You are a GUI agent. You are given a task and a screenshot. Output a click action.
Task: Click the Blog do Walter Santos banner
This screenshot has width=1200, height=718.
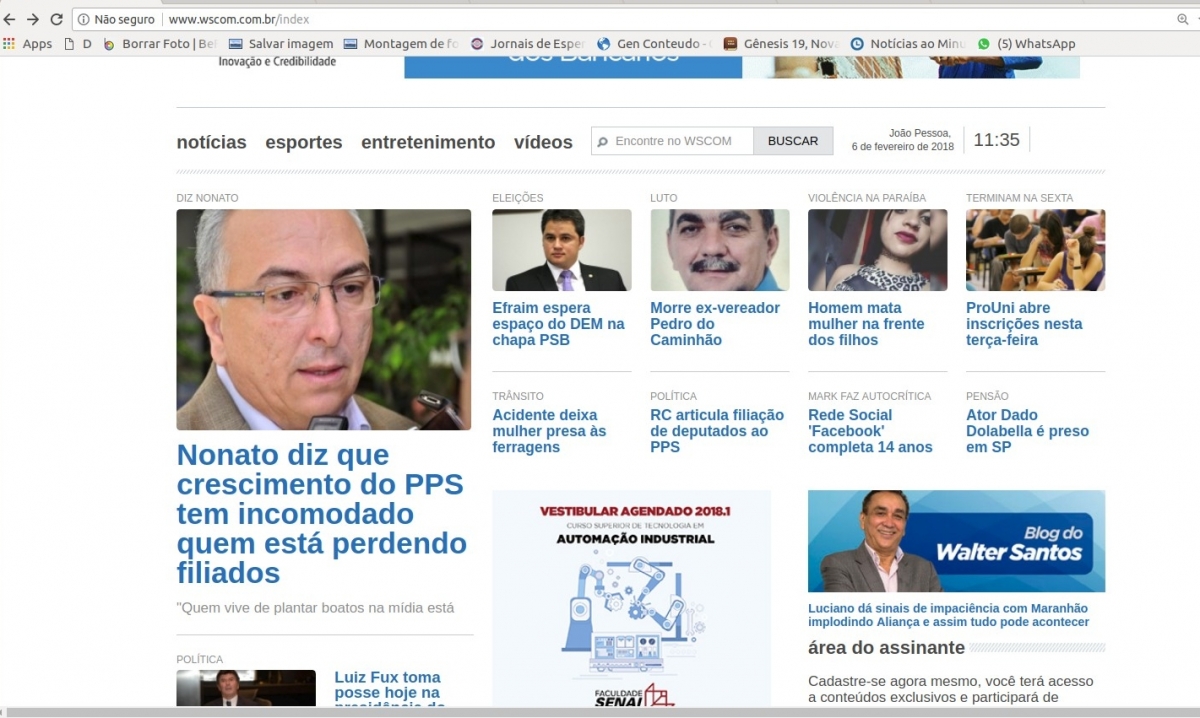pos(956,541)
